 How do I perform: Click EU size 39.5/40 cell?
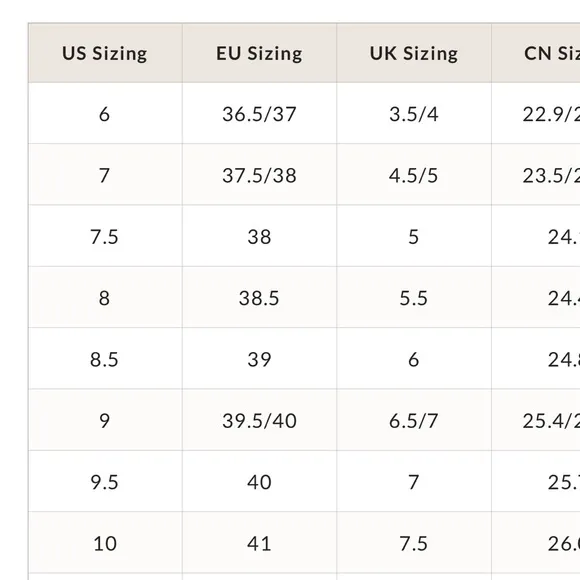coord(259,420)
